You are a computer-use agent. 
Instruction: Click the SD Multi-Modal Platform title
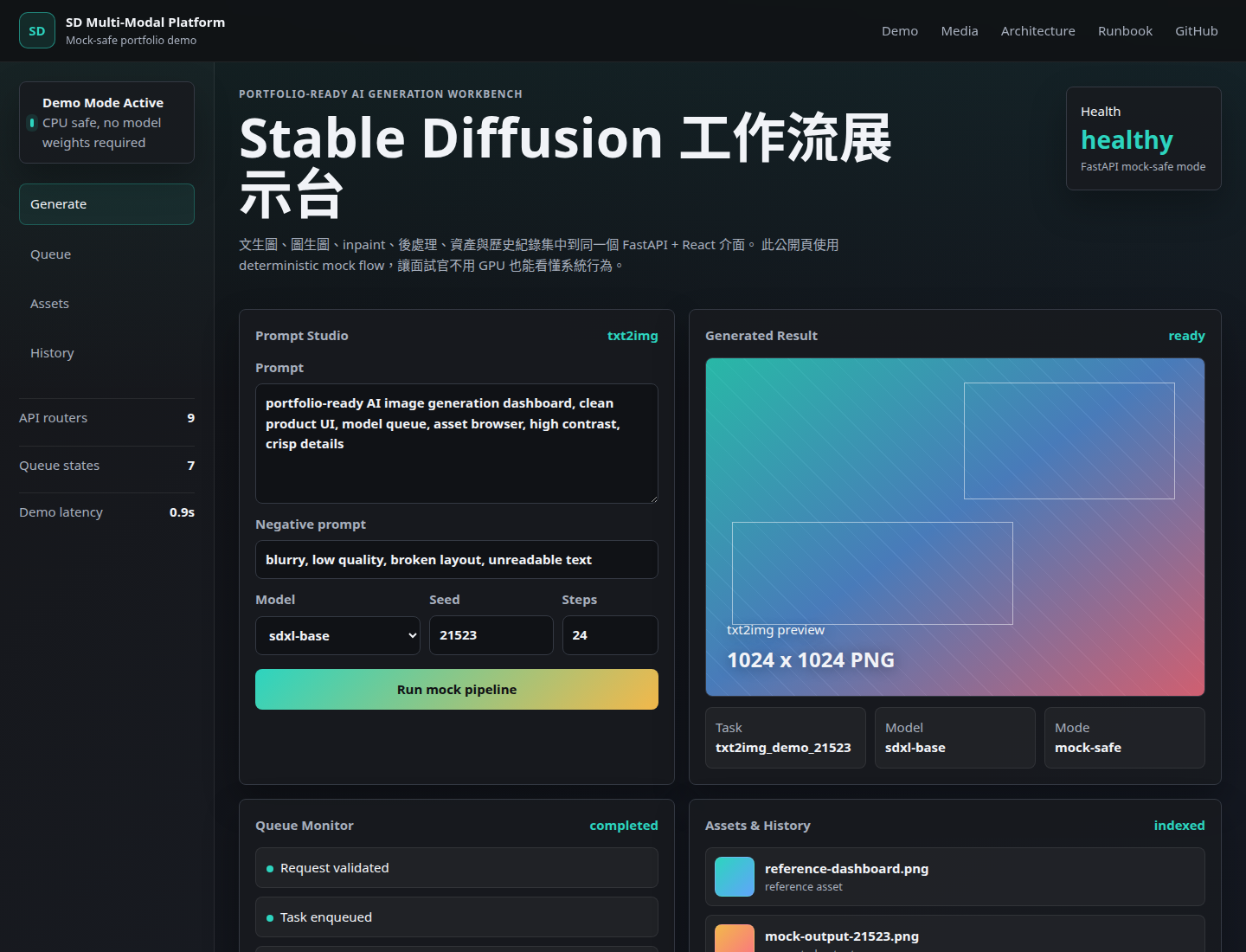click(x=145, y=23)
